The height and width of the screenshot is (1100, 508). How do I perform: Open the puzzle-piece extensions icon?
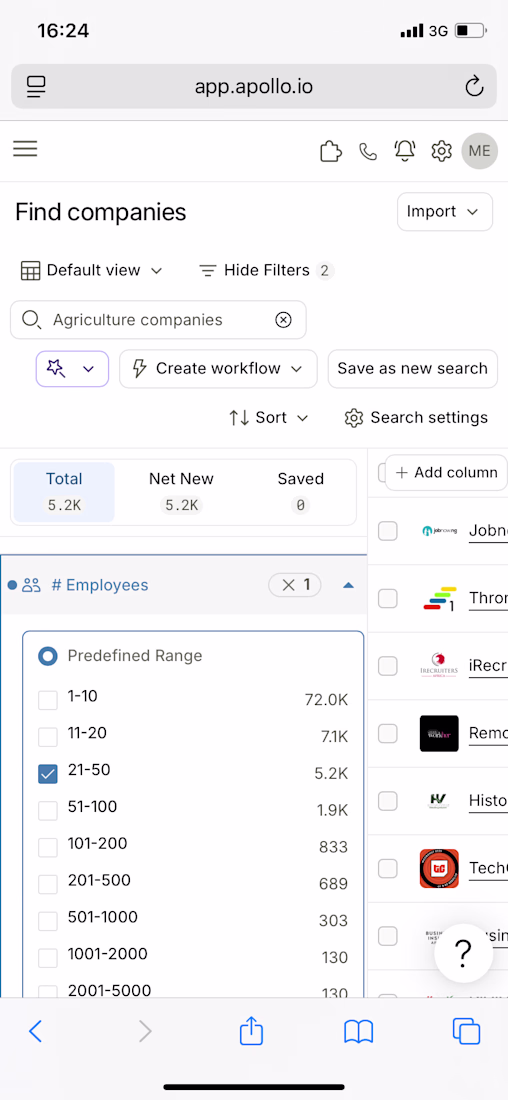(331, 151)
